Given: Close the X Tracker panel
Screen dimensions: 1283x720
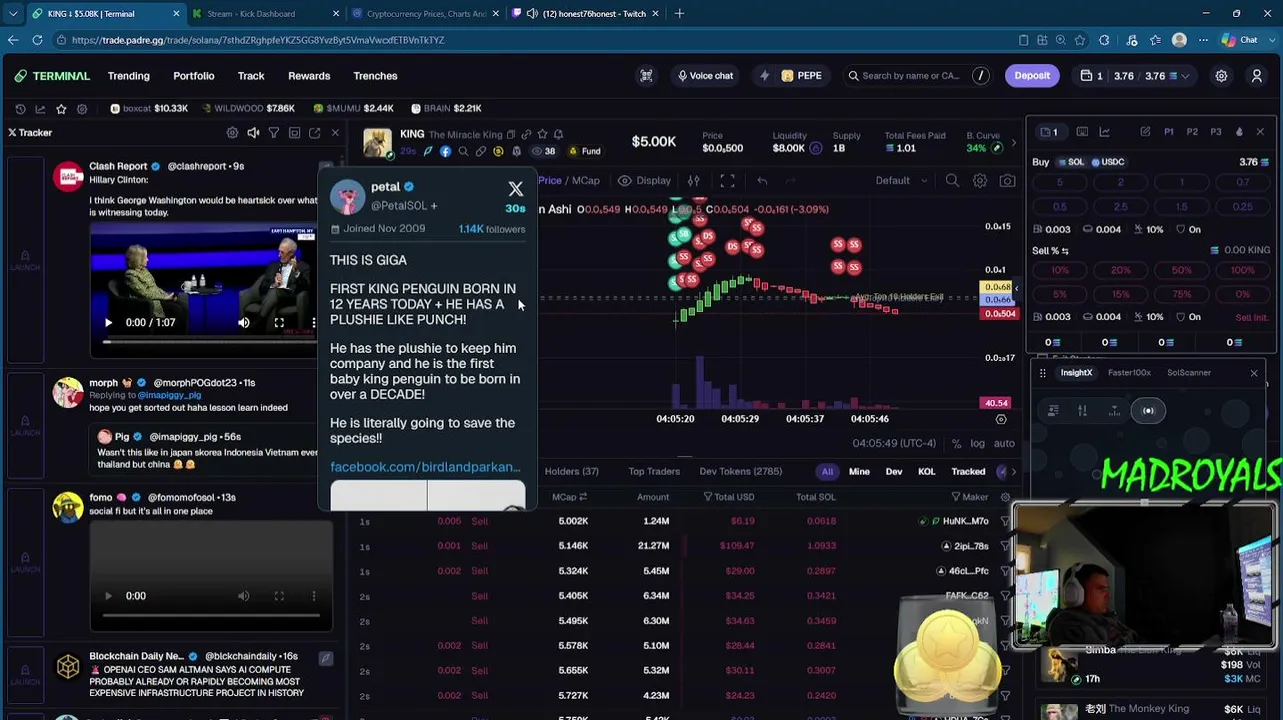Looking at the screenshot, I should 335,133.
